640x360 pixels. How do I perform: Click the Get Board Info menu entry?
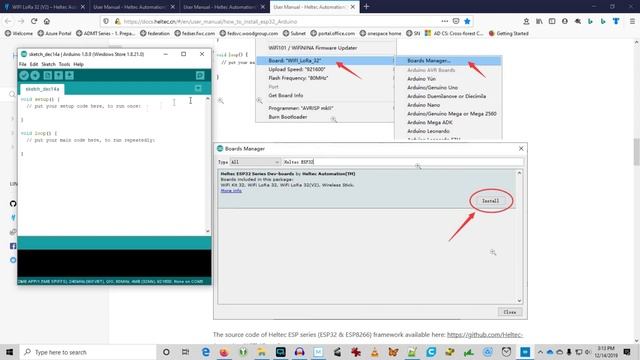point(325,96)
